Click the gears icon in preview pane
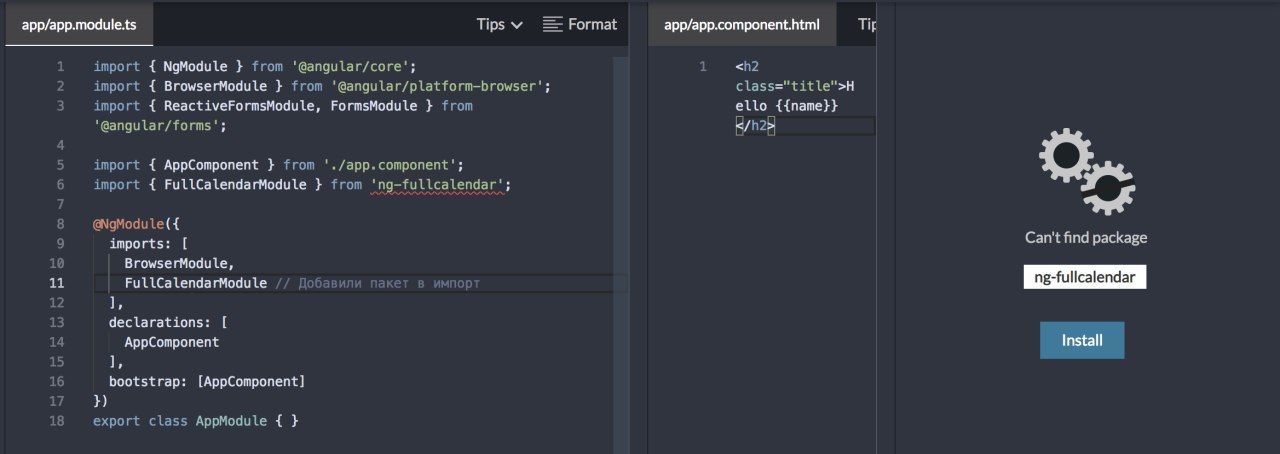The width and height of the screenshot is (1280, 454). [x=1087, y=172]
